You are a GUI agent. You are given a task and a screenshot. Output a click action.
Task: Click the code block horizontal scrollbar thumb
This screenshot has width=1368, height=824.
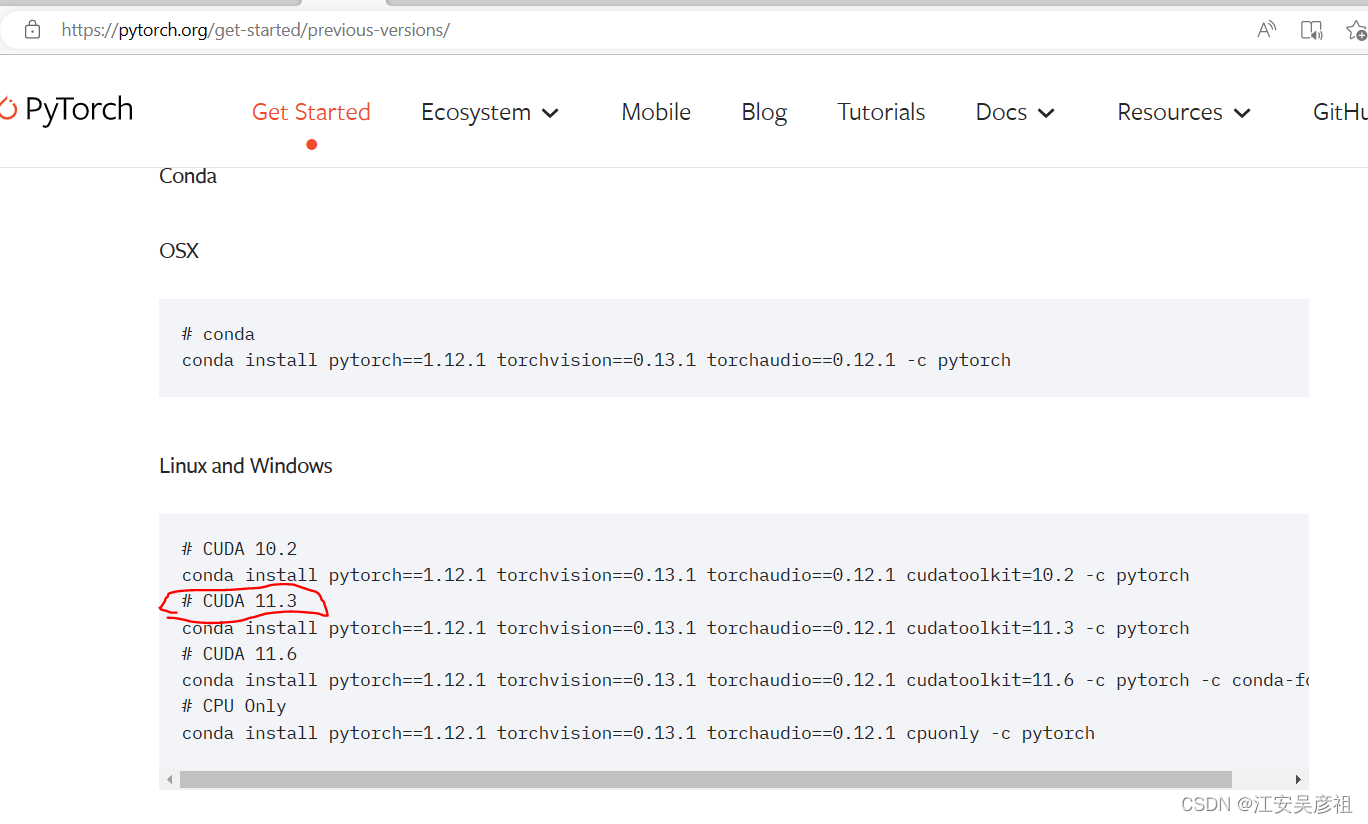[706, 779]
